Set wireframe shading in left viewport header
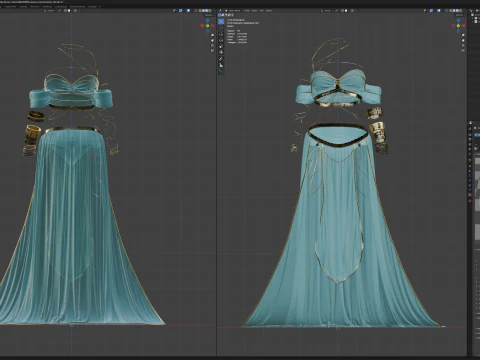Screen dimensions: 480x360 coord(200,10)
